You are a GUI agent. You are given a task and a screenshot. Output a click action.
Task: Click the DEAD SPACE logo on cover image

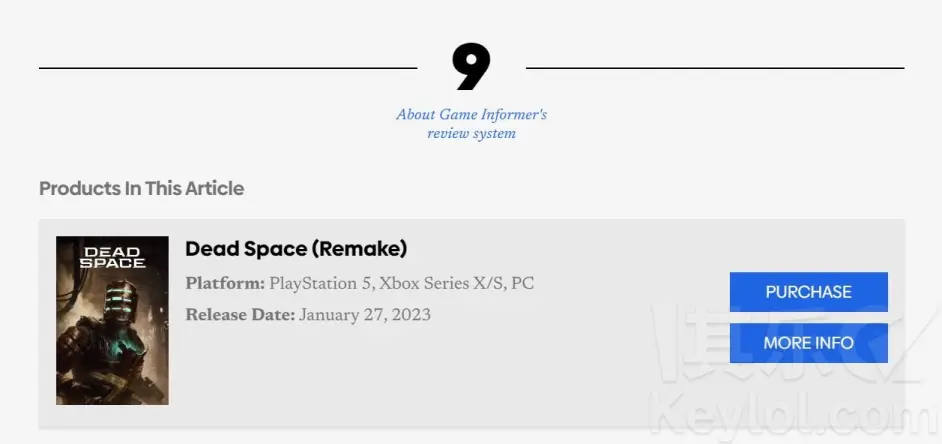[x=112, y=257]
